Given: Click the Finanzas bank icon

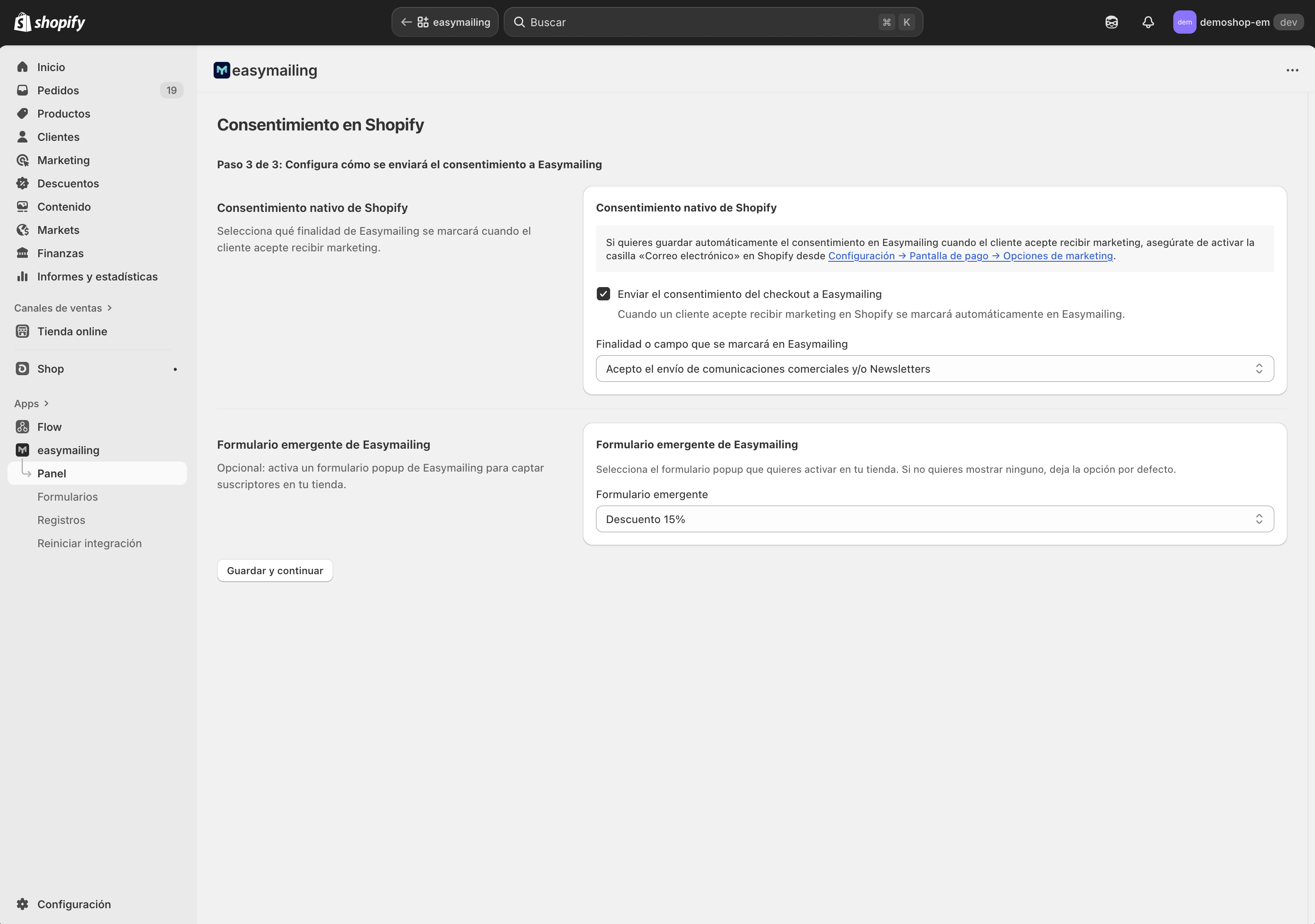Looking at the screenshot, I should [22, 253].
